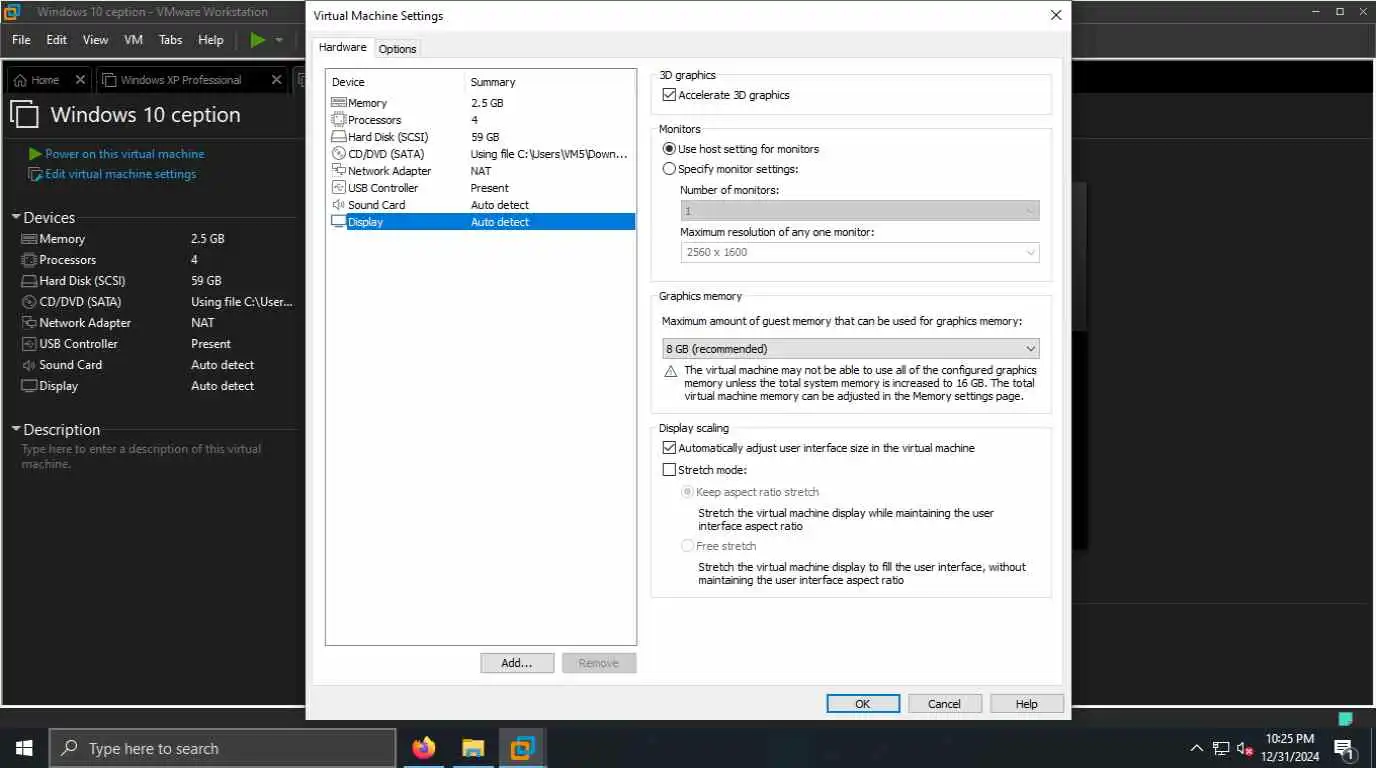Screen dimensions: 1376x768
Task: Click Network Adapter icon in main Devices panel
Action: click(x=29, y=323)
